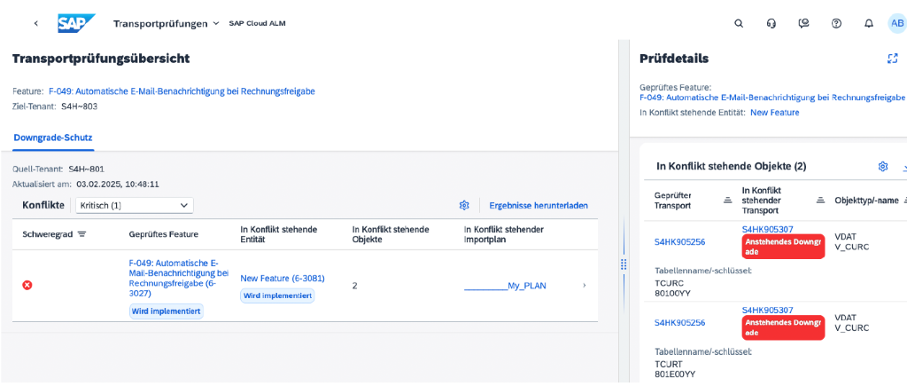Click Wird implementiert status under New Feature
Viewport: 908px width, 386px height.
(278, 296)
